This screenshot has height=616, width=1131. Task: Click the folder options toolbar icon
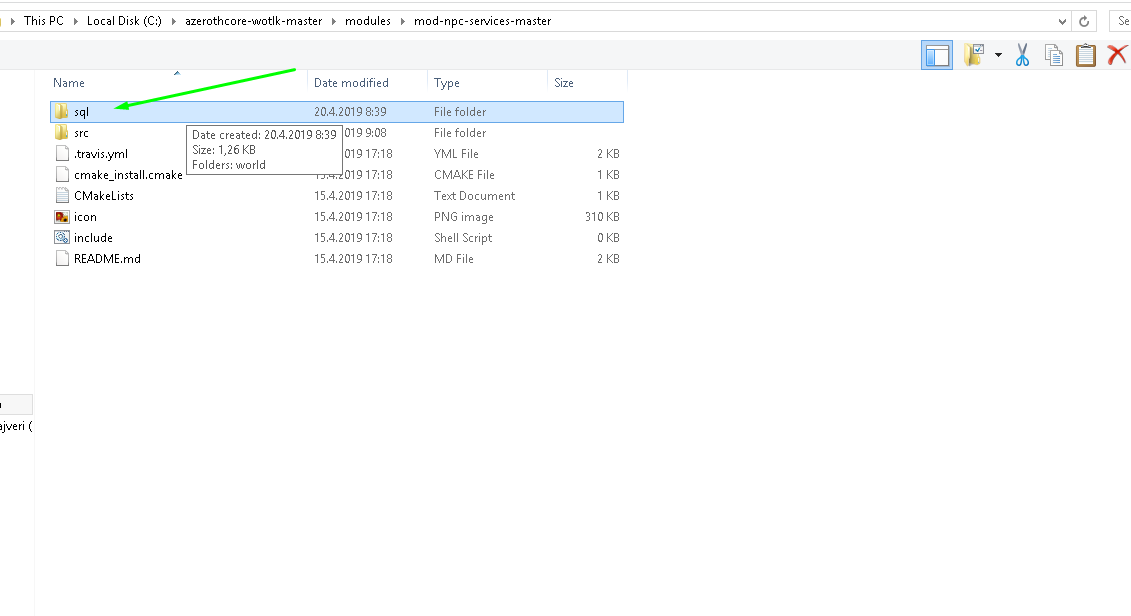[x=974, y=55]
